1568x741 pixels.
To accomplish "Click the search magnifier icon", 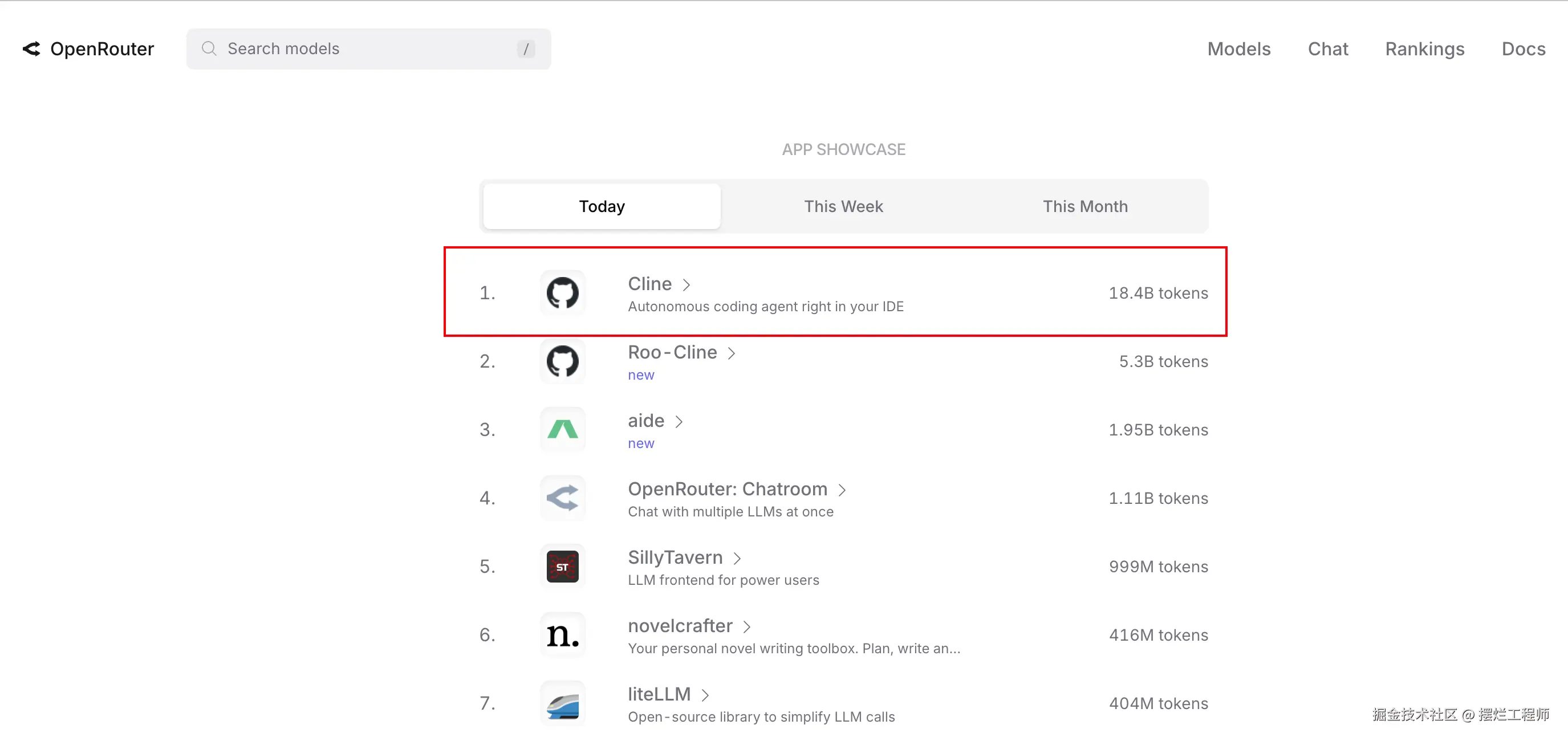I will pos(209,48).
